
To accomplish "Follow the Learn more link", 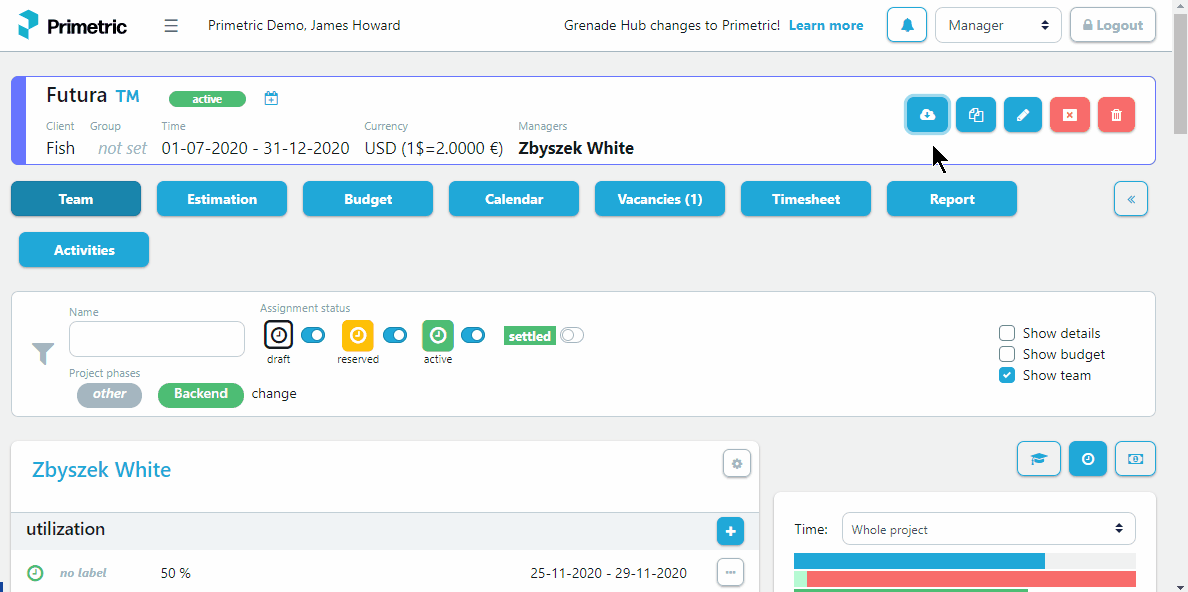I will click(x=826, y=26).
